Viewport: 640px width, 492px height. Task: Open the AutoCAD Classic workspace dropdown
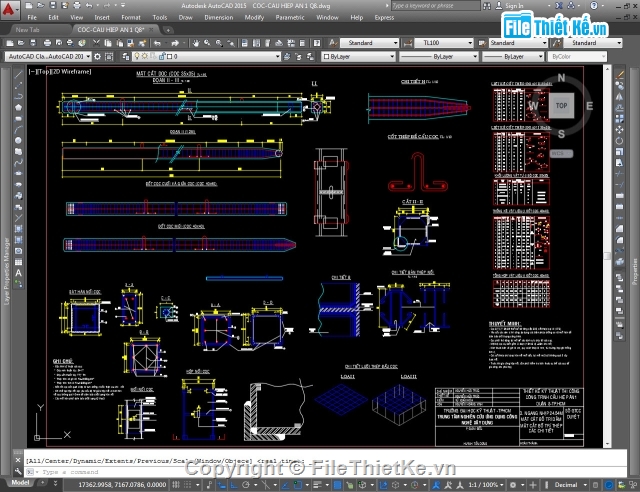48,57
